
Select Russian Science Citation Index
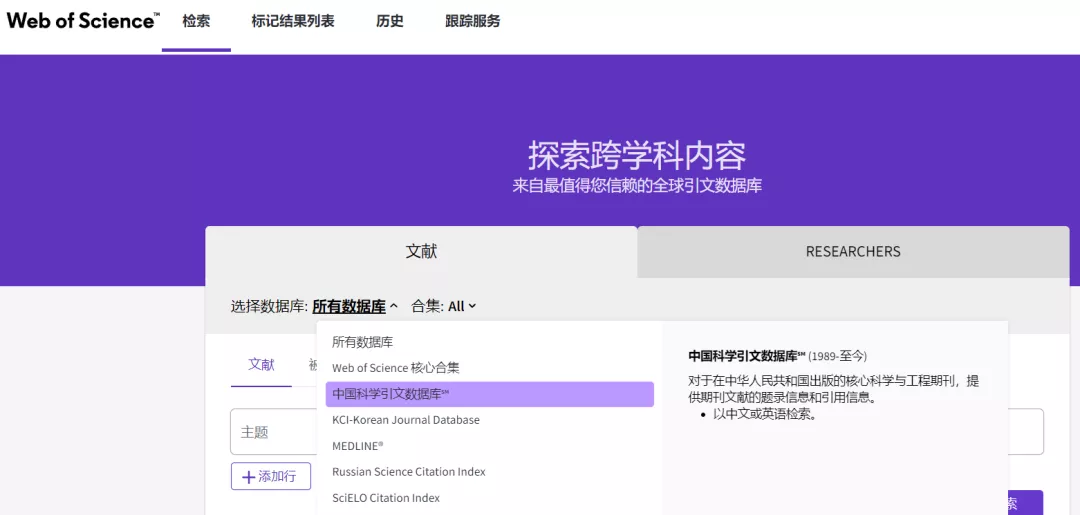tap(490, 472)
